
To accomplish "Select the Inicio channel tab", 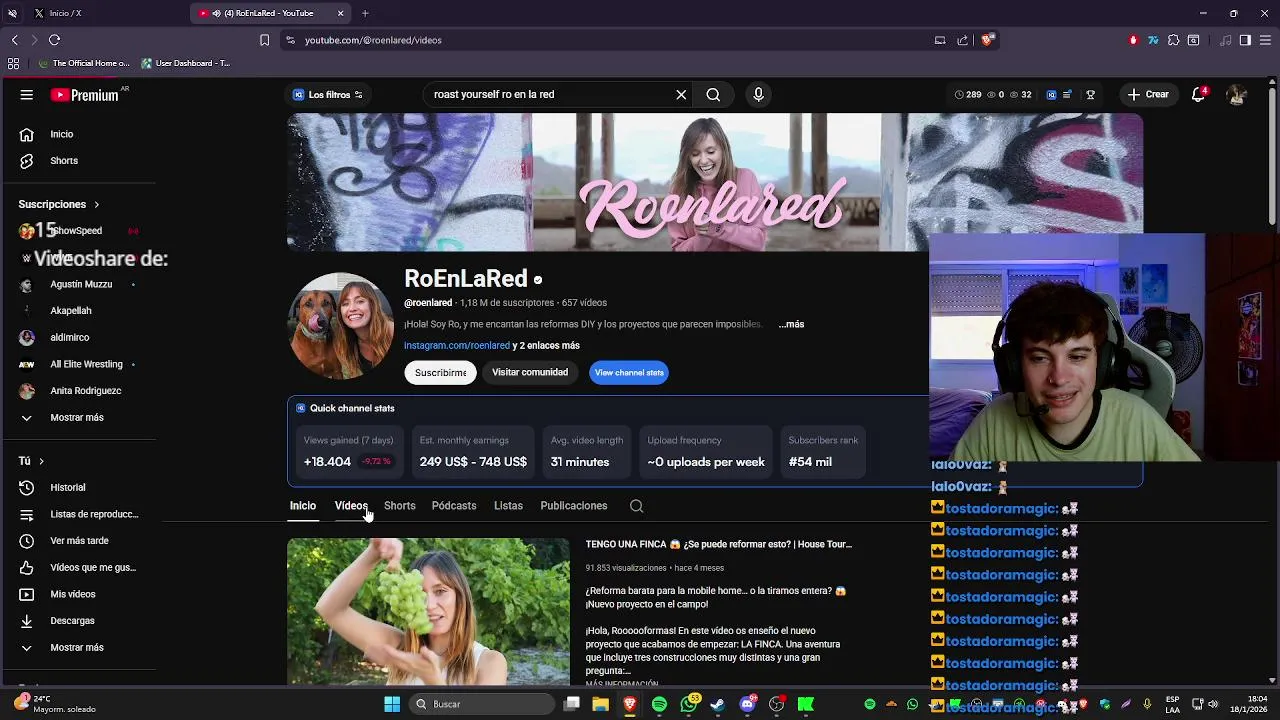I will (x=303, y=506).
